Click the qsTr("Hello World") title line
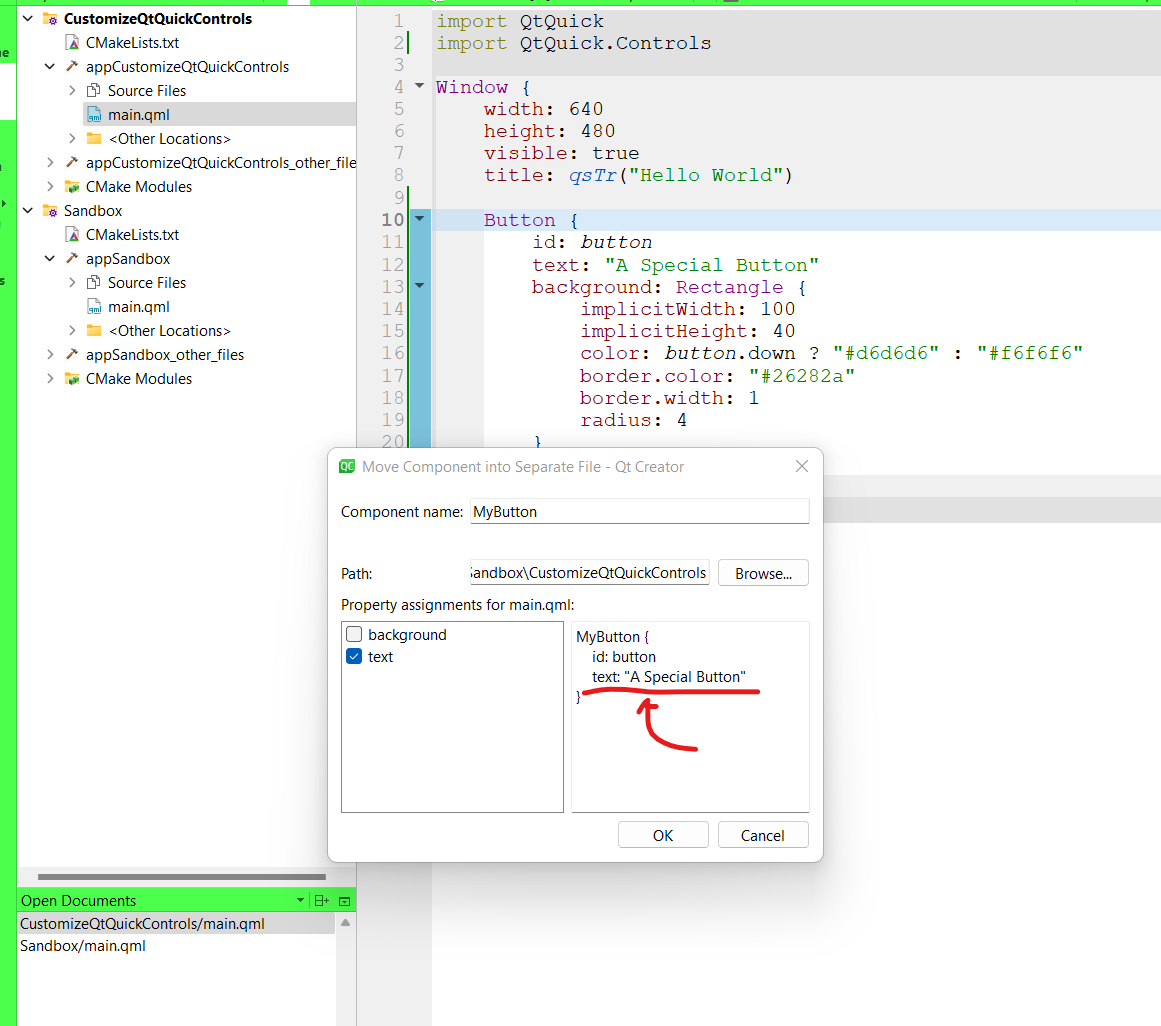Image resolution: width=1161 pixels, height=1026 pixels. [x=638, y=175]
